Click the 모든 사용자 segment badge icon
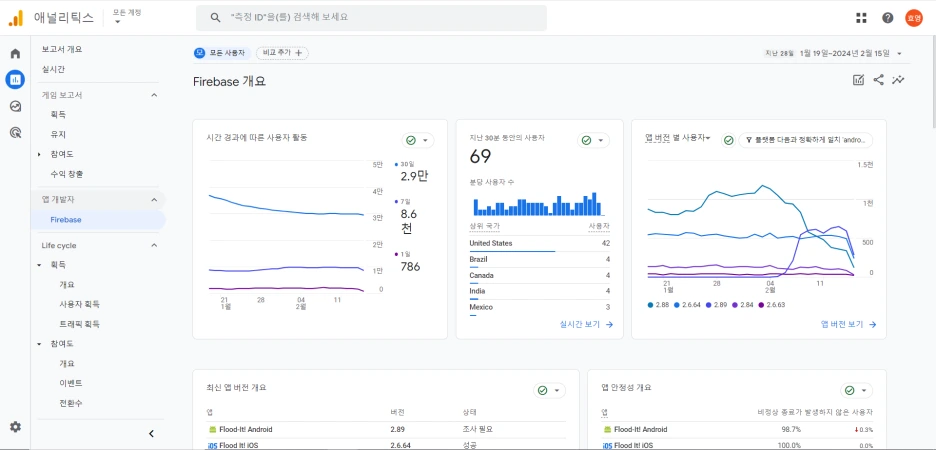936x450 pixels. click(x=199, y=53)
